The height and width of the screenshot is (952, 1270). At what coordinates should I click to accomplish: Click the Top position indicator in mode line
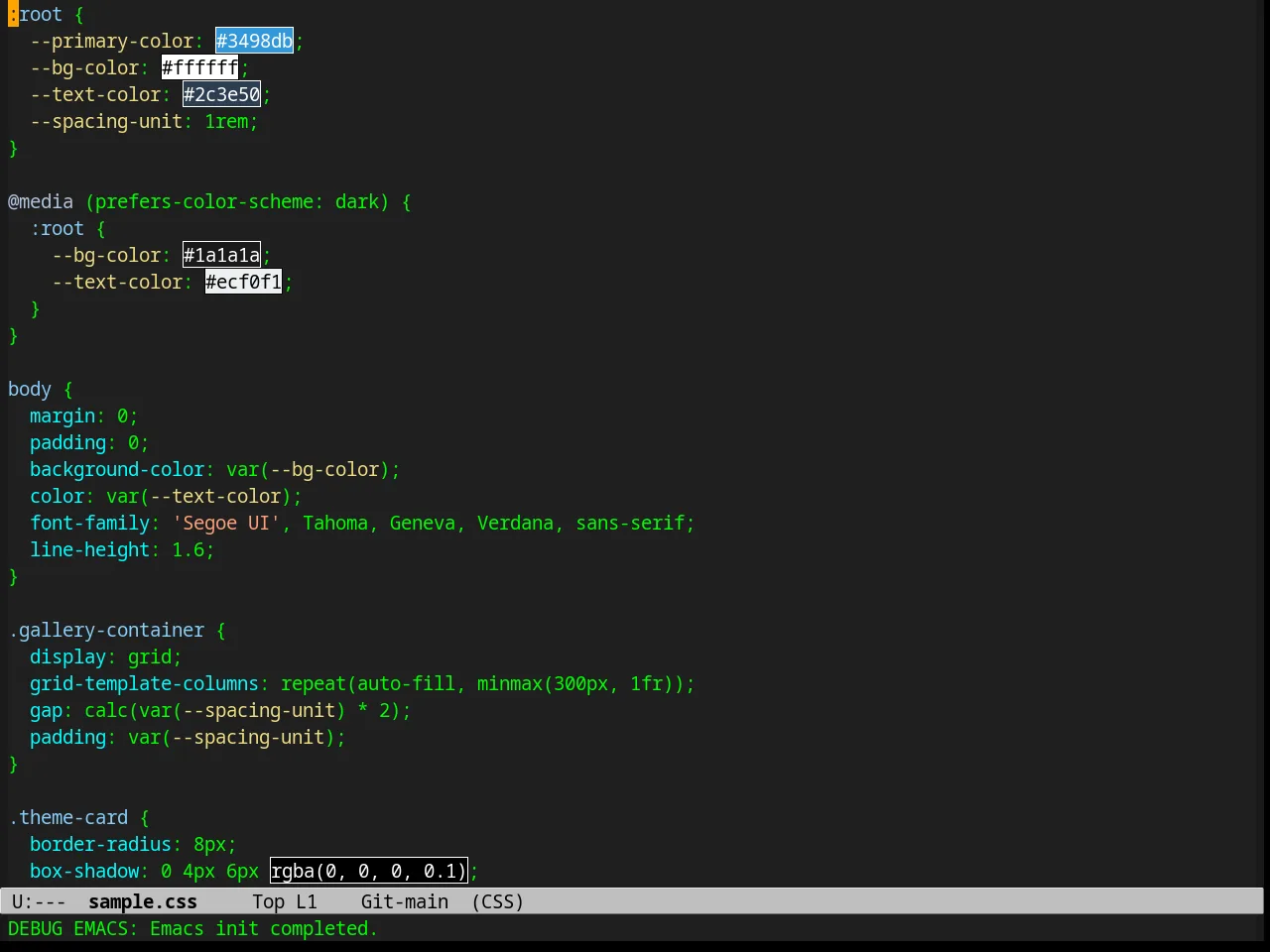click(x=268, y=901)
